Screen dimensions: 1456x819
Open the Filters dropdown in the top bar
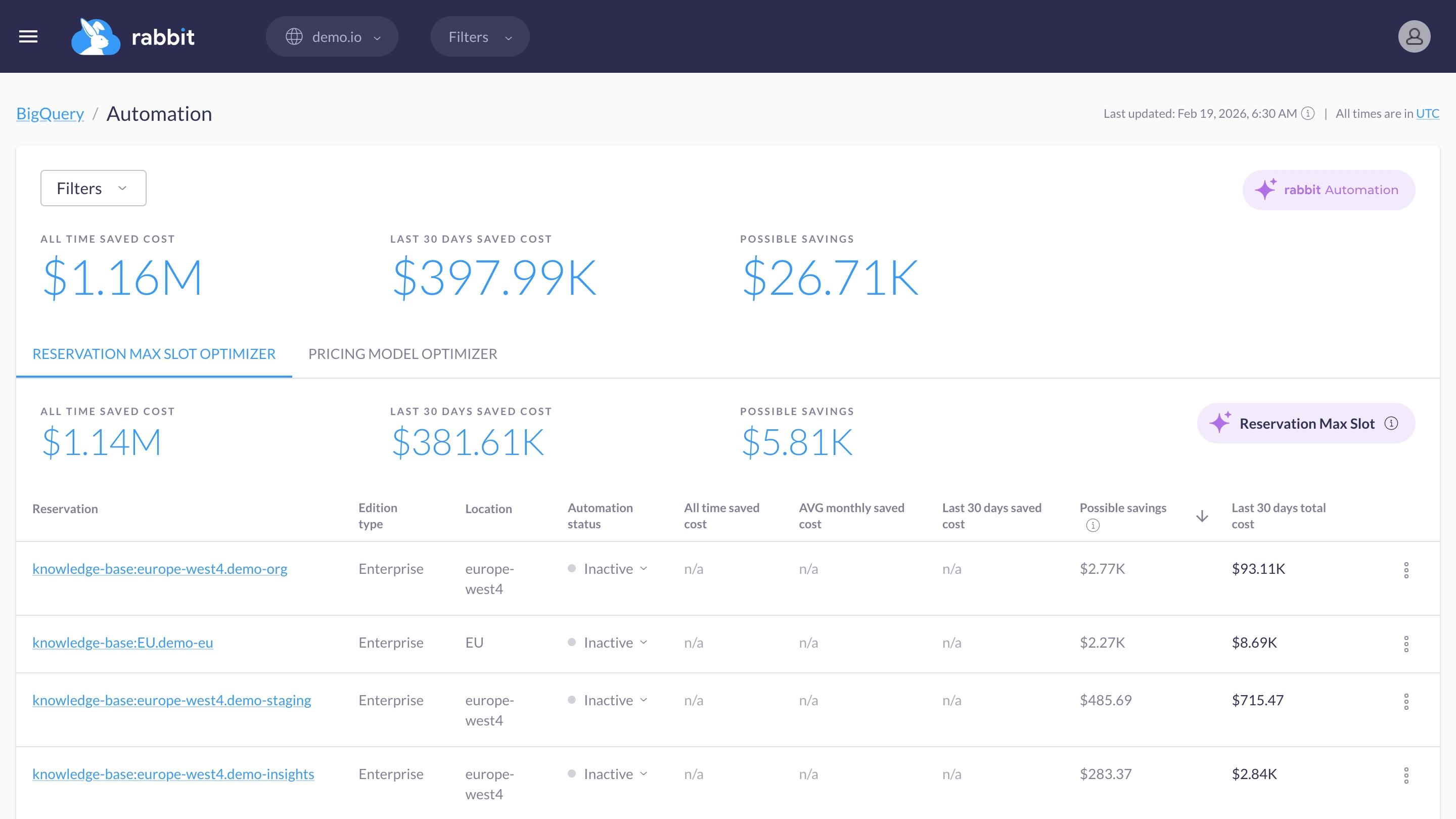[x=479, y=36]
